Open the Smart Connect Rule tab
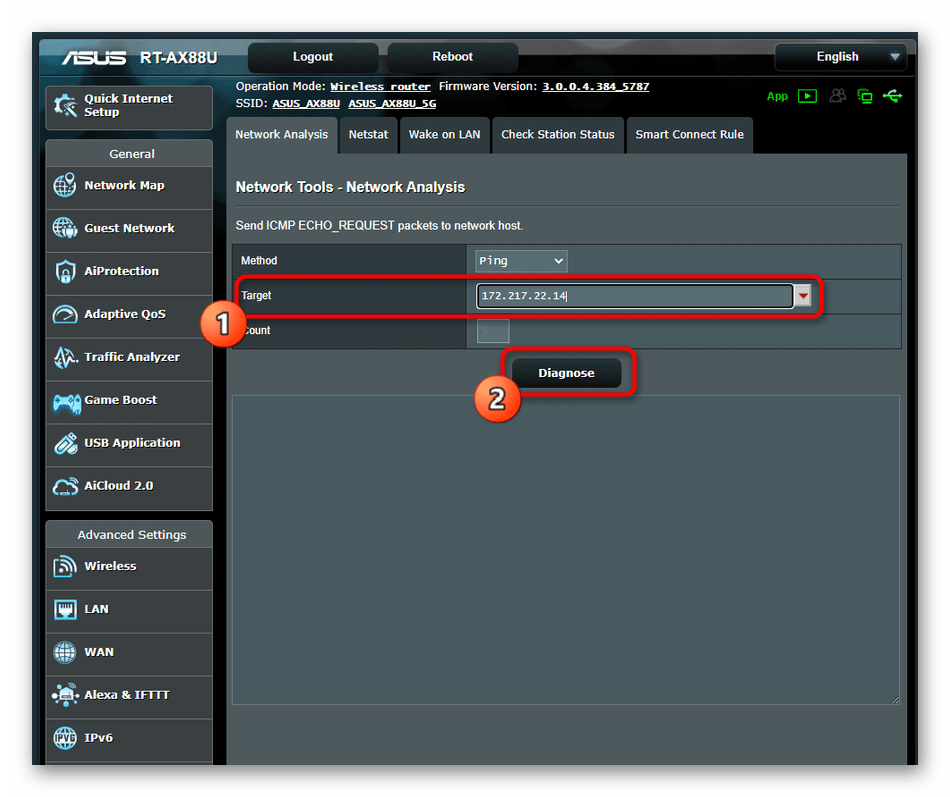The height and width of the screenshot is (797, 950). tap(689, 135)
